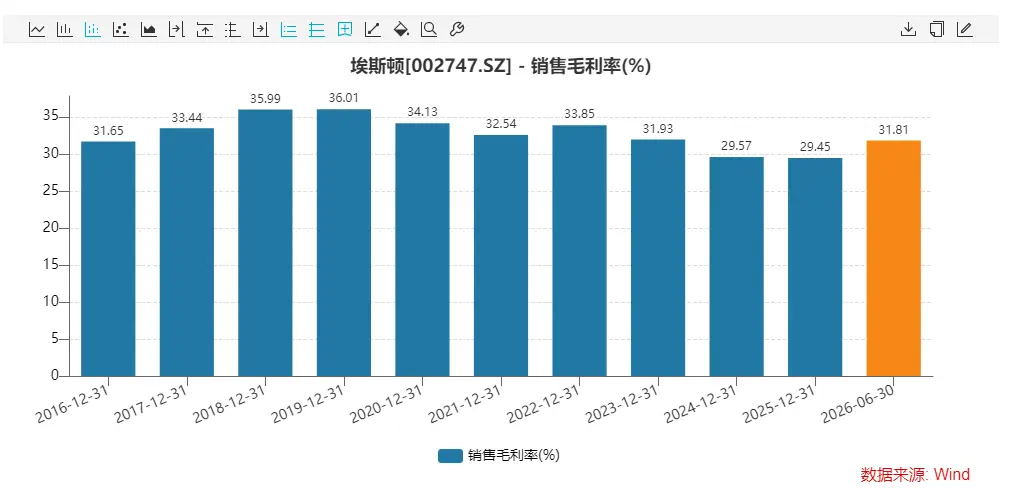Switch to bar chart type
1012x493 pixels.
pos(65,29)
